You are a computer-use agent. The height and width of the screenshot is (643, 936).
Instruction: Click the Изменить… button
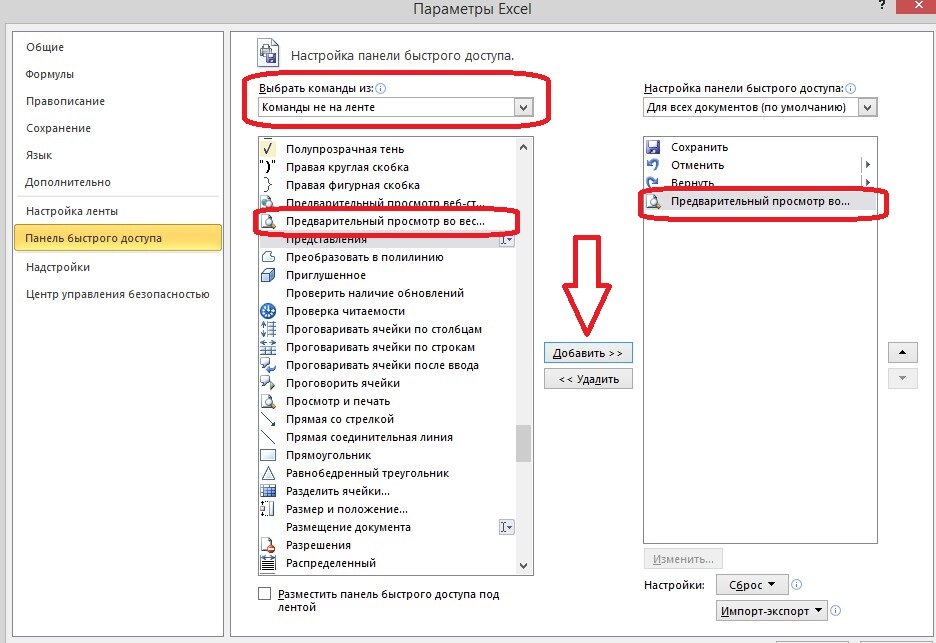click(x=683, y=559)
